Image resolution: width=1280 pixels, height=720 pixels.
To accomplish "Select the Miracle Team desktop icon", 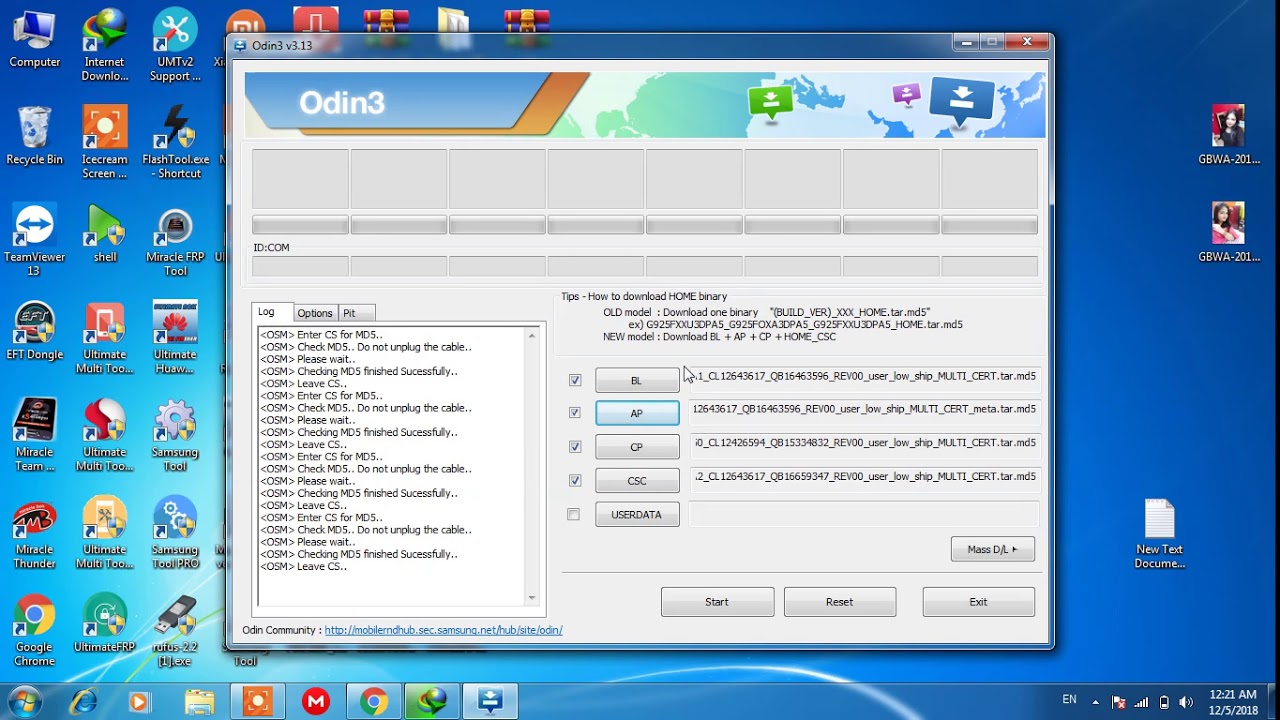I will tap(34, 435).
